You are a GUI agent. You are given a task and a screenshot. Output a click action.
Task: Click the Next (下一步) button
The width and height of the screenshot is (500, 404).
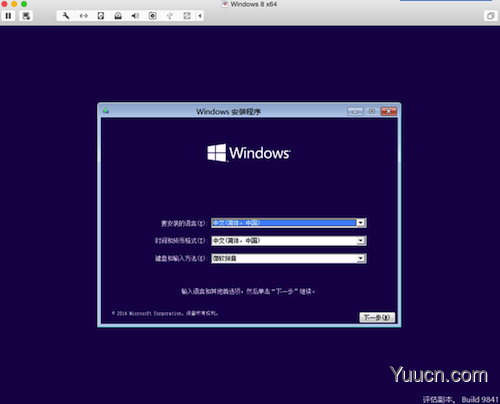[377, 317]
